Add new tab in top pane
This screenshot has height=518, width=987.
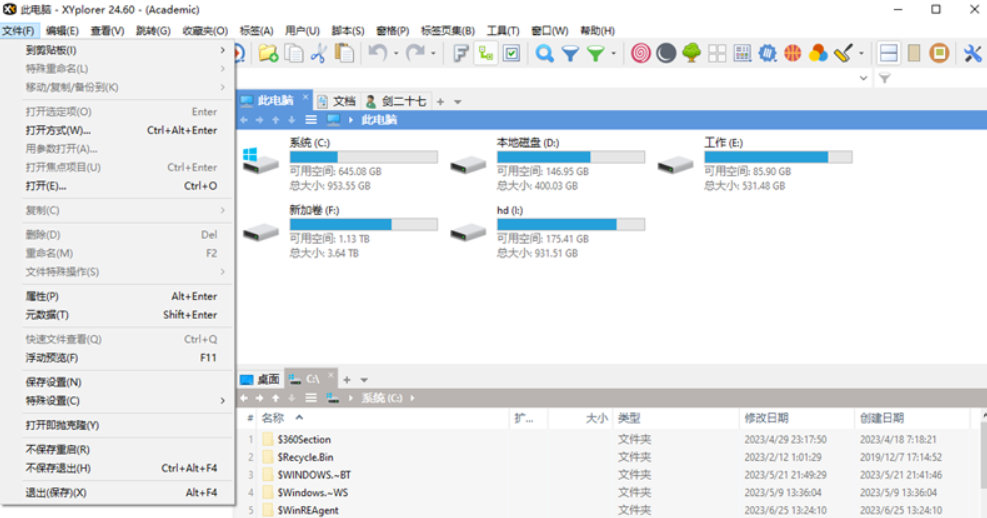441,101
